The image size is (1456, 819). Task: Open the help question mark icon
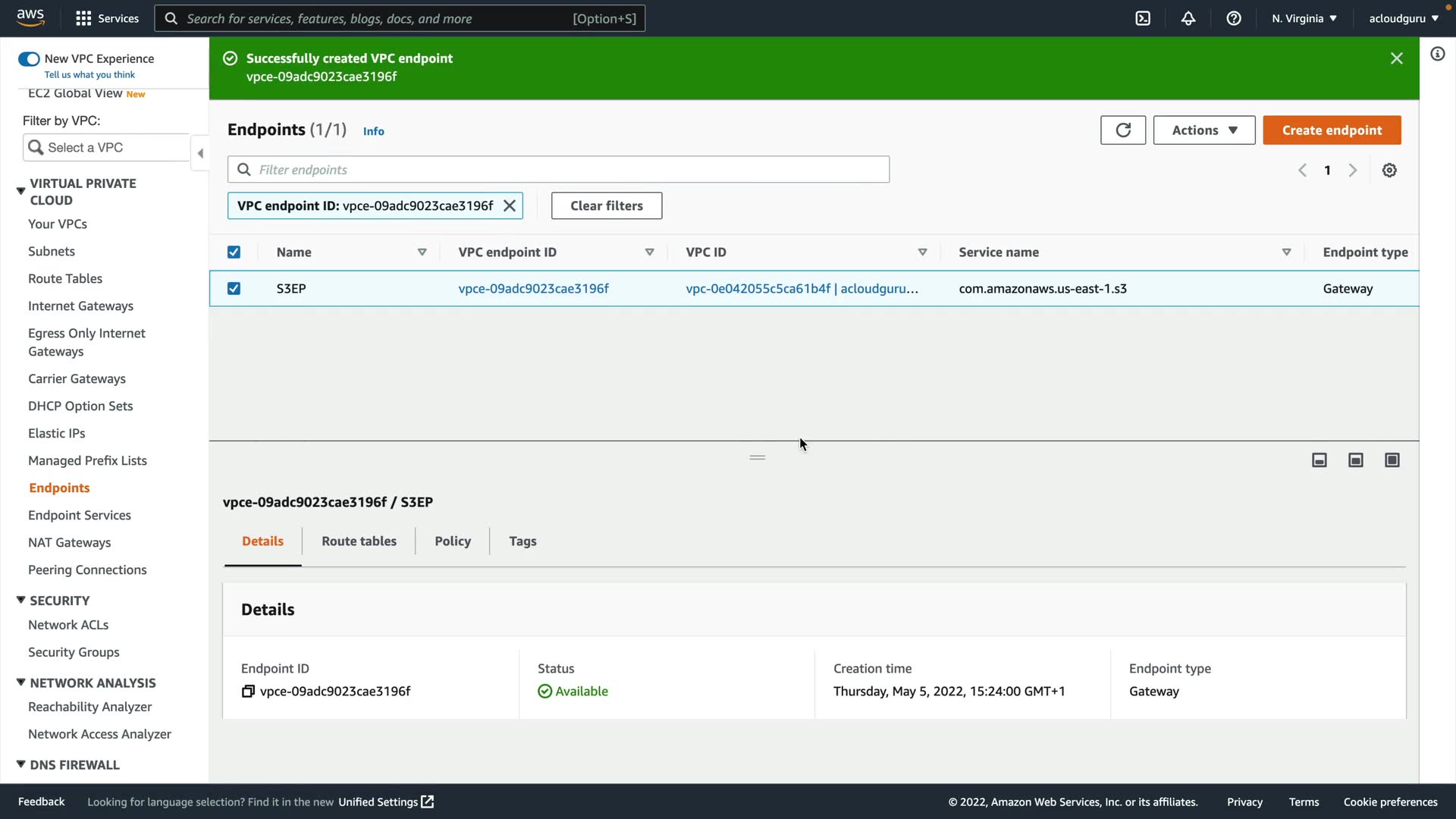coord(1234,18)
